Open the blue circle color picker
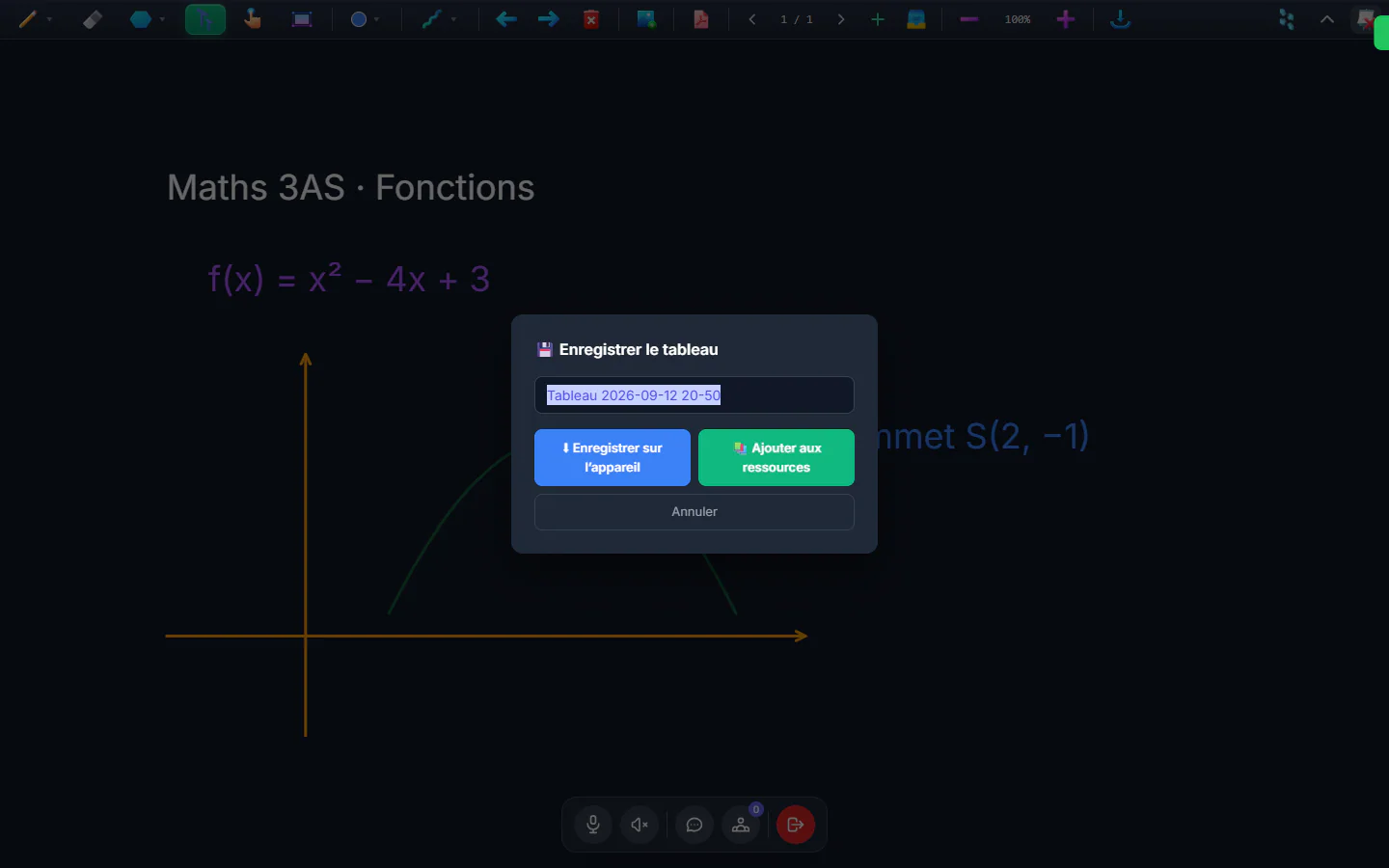This screenshot has width=1389, height=868. (x=359, y=19)
